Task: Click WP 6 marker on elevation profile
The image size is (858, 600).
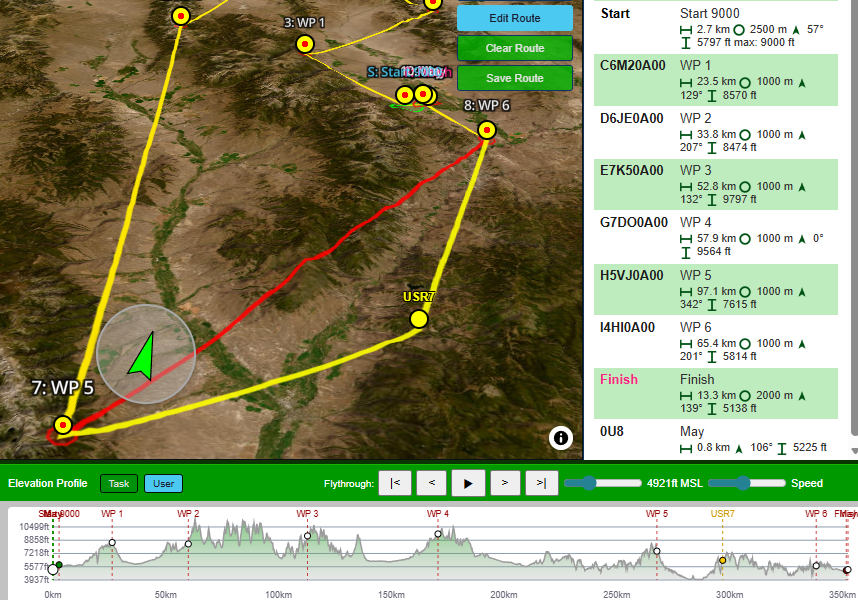Action: pos(816,566)
